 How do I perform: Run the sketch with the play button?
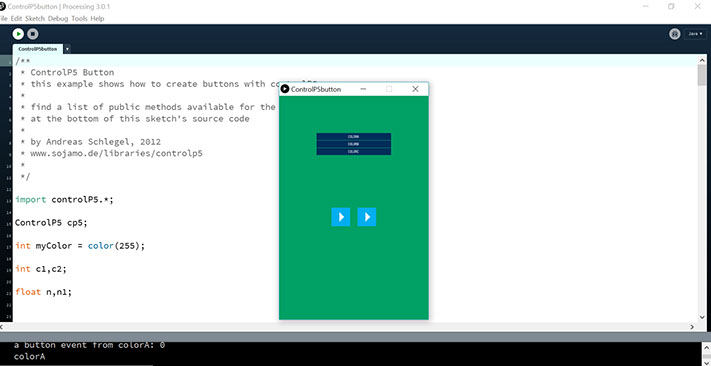(18, 34)
